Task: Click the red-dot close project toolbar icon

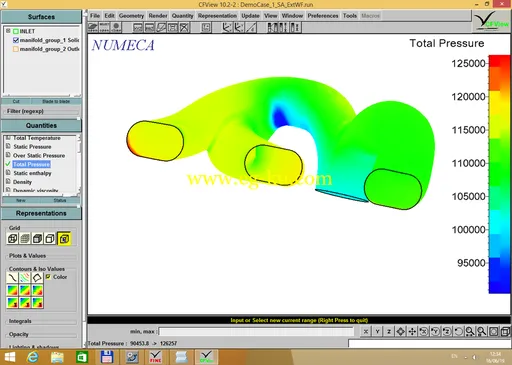Action: coord(116,27)
